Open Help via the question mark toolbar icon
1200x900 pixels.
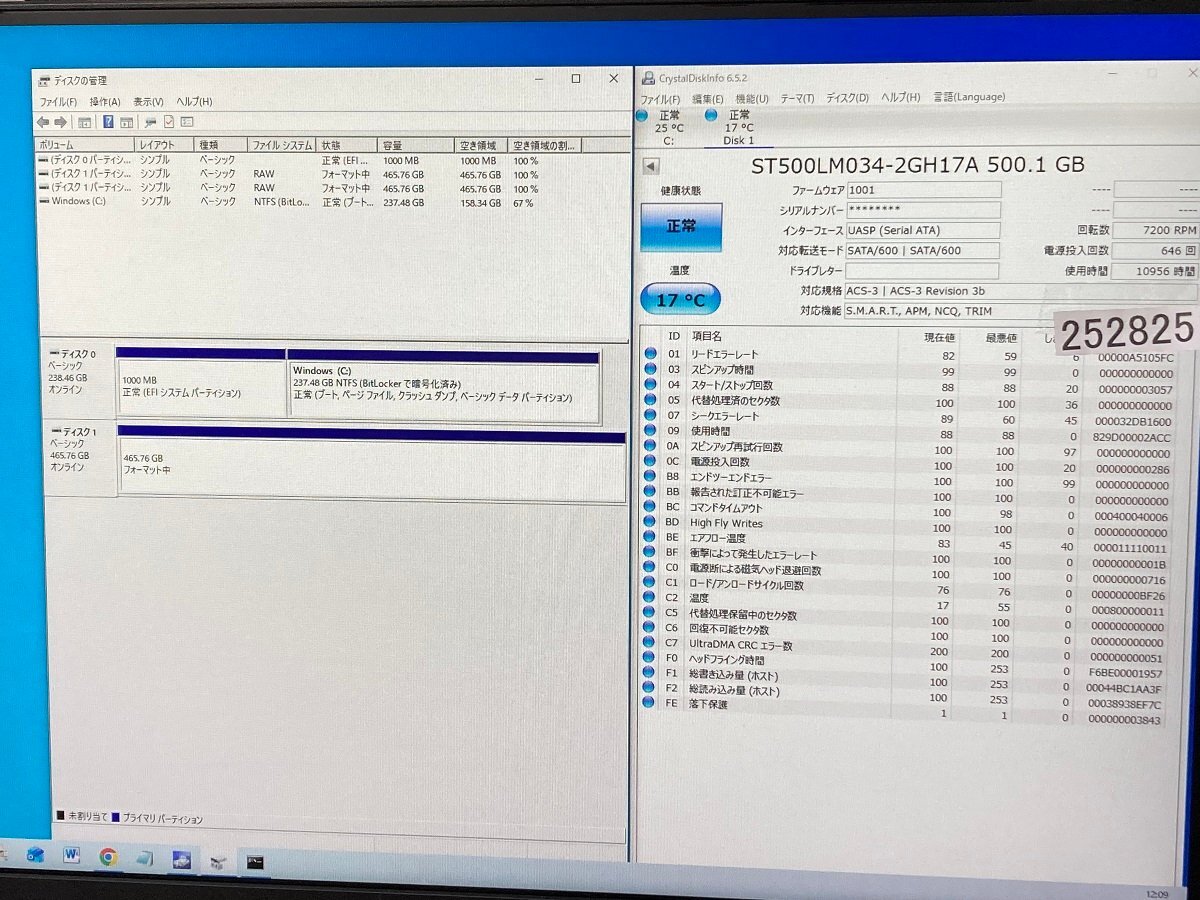tap(108, 122)
